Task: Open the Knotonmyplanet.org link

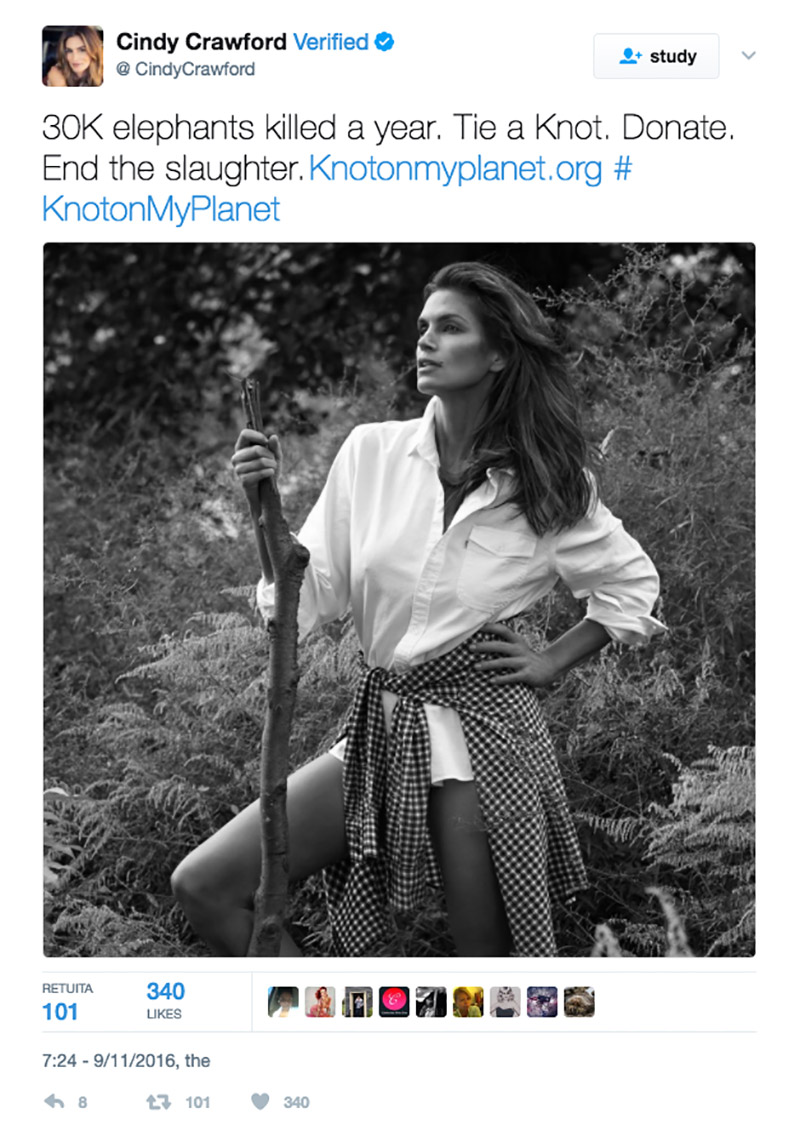Action: coord(455,168)
